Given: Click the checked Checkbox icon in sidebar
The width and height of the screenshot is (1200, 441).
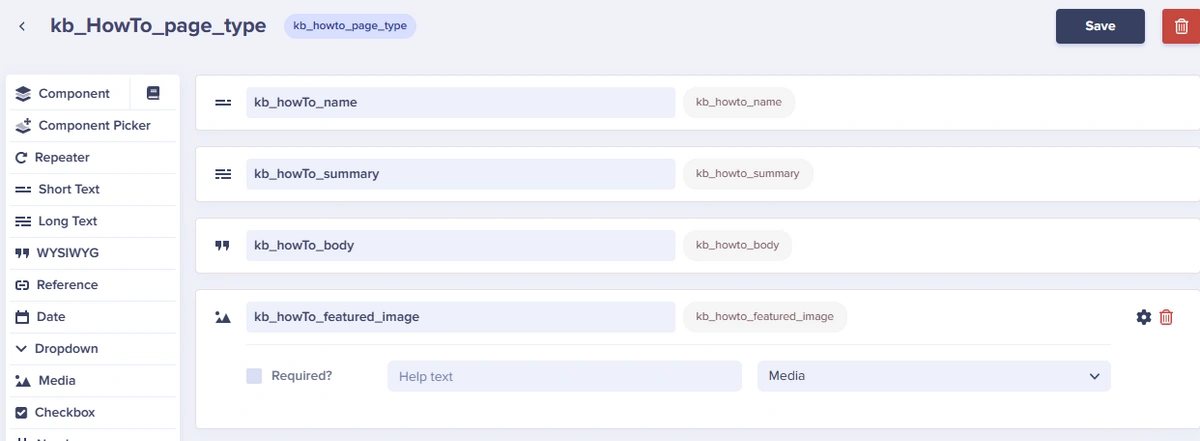Looking at the screenshot, I should tap(21, 412).
